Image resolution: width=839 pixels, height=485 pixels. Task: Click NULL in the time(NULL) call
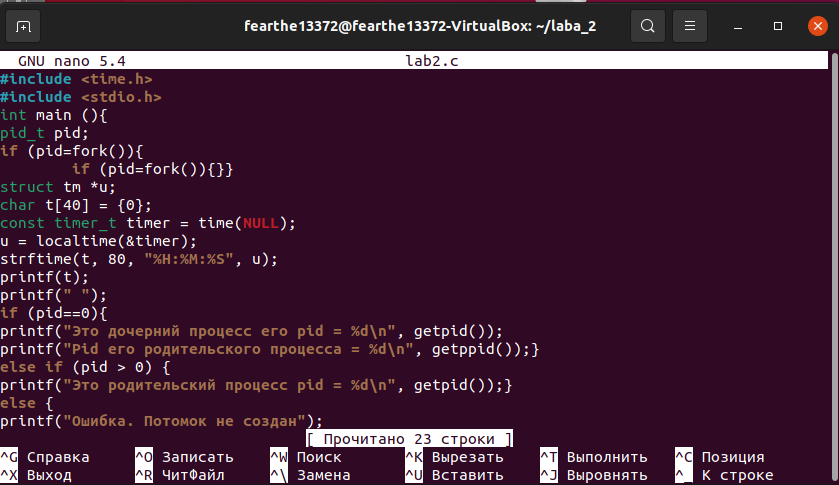click(x=261, y=223)
